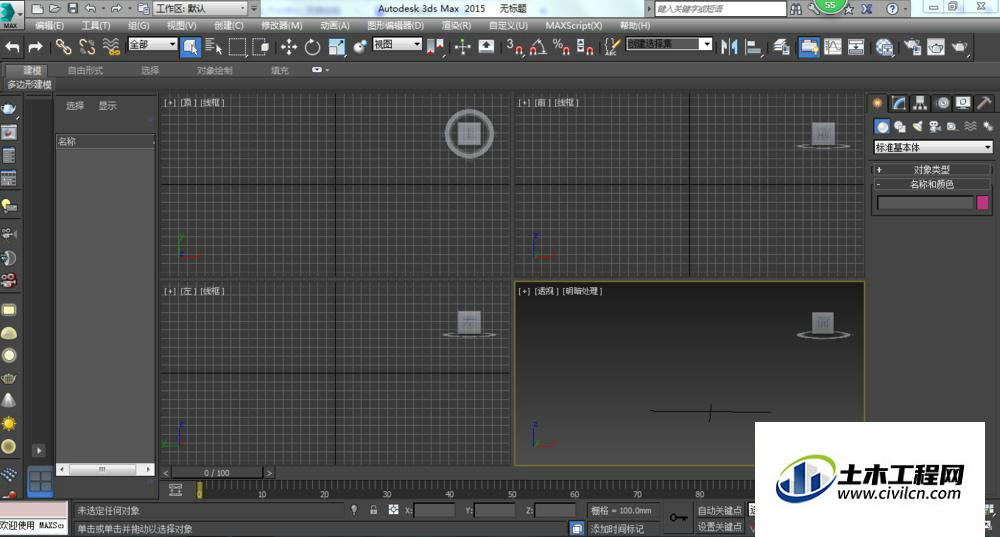Image resolution: width=1000 pixels, height=537 pixels.
Task: Open the 标准基本体 primitives dropdown
Action: point(933,147)
